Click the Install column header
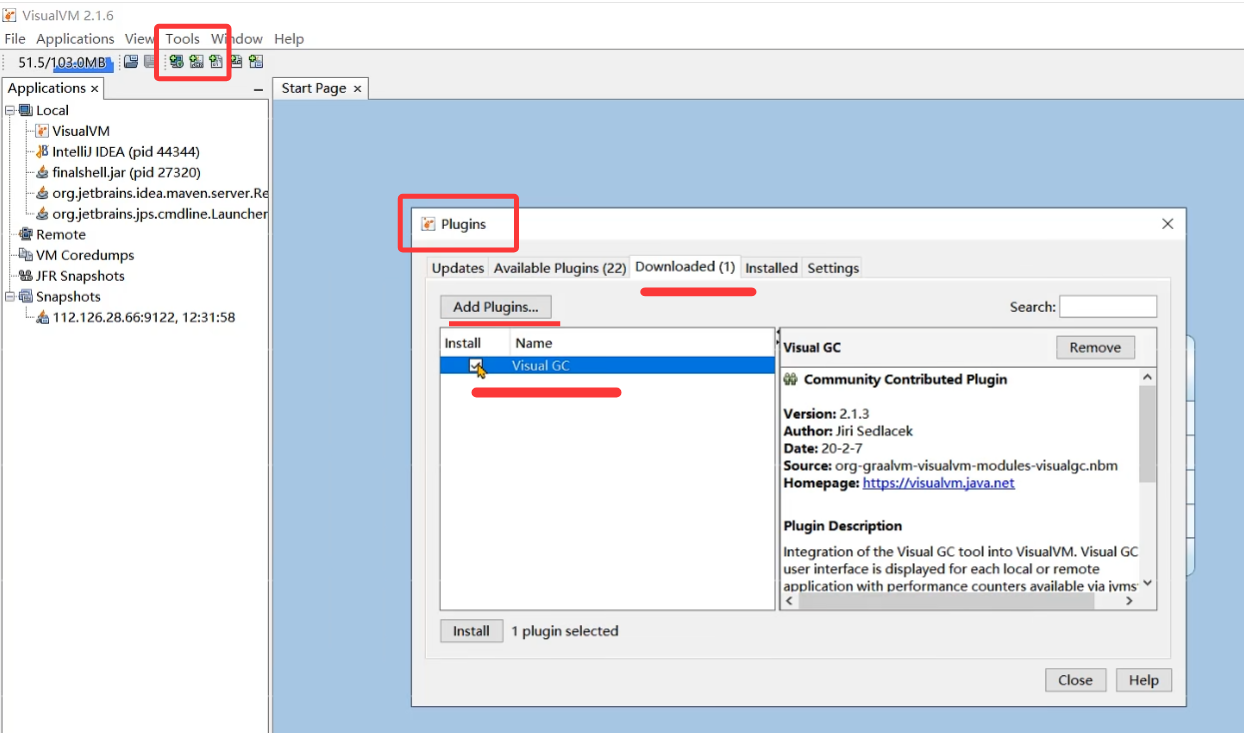1244x733 pixels. tap(474, 343)
